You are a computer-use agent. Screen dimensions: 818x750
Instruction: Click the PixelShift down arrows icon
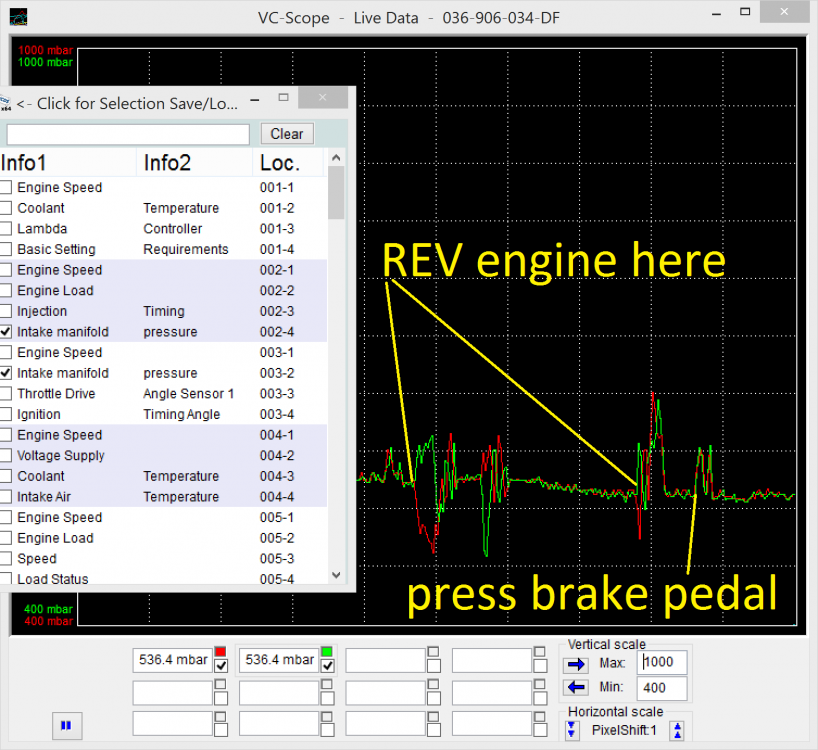point(572,730)
